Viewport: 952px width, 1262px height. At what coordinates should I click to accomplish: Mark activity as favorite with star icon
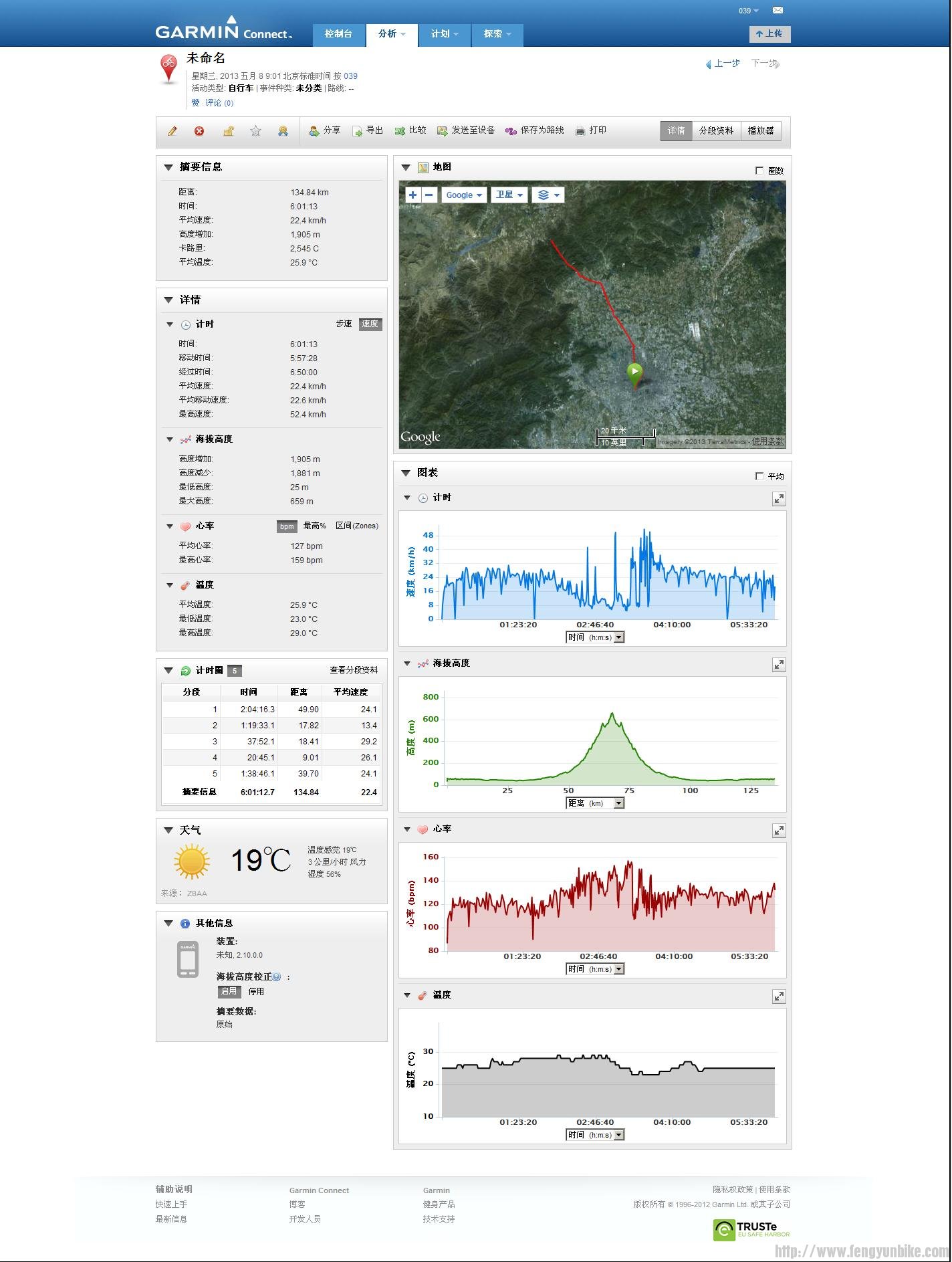tap(255, 131)
